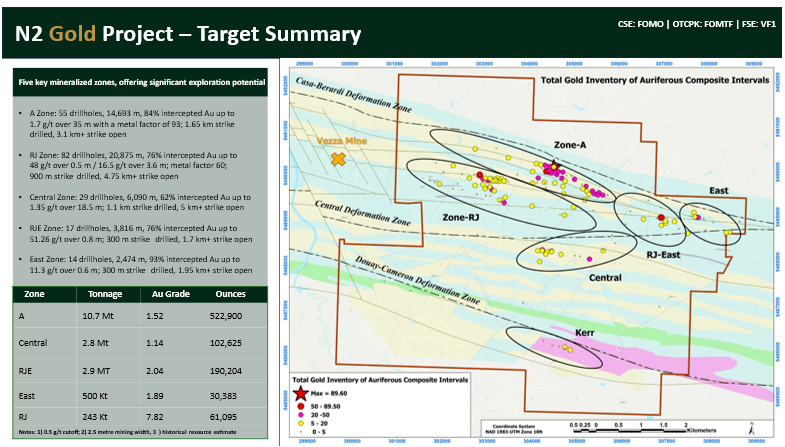Click the 522,900 ounces cell for Zone A
The height and width of the screenshot is (447, 785).
(x=222, y=315)
